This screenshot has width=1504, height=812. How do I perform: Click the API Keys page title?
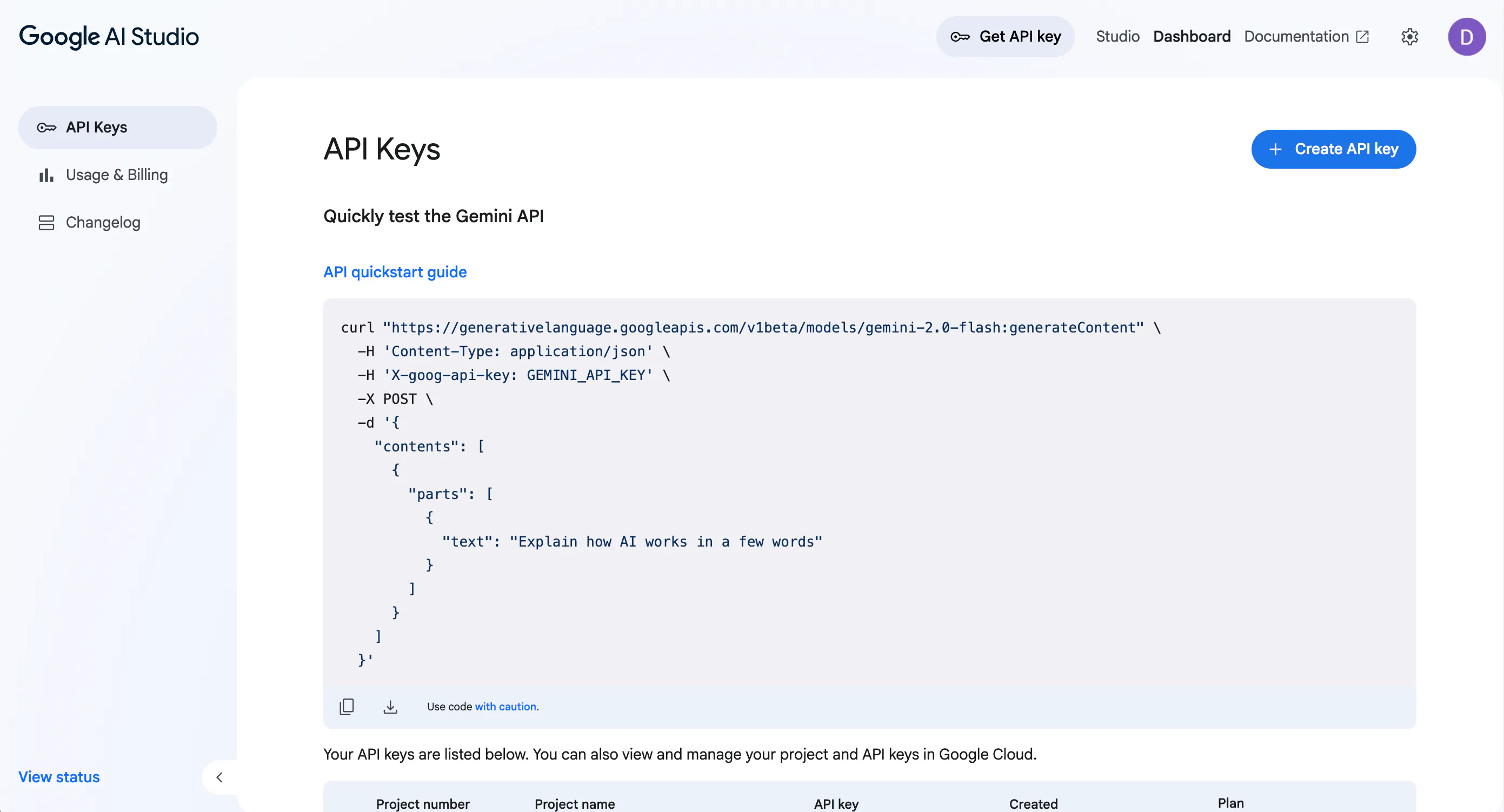382,149
